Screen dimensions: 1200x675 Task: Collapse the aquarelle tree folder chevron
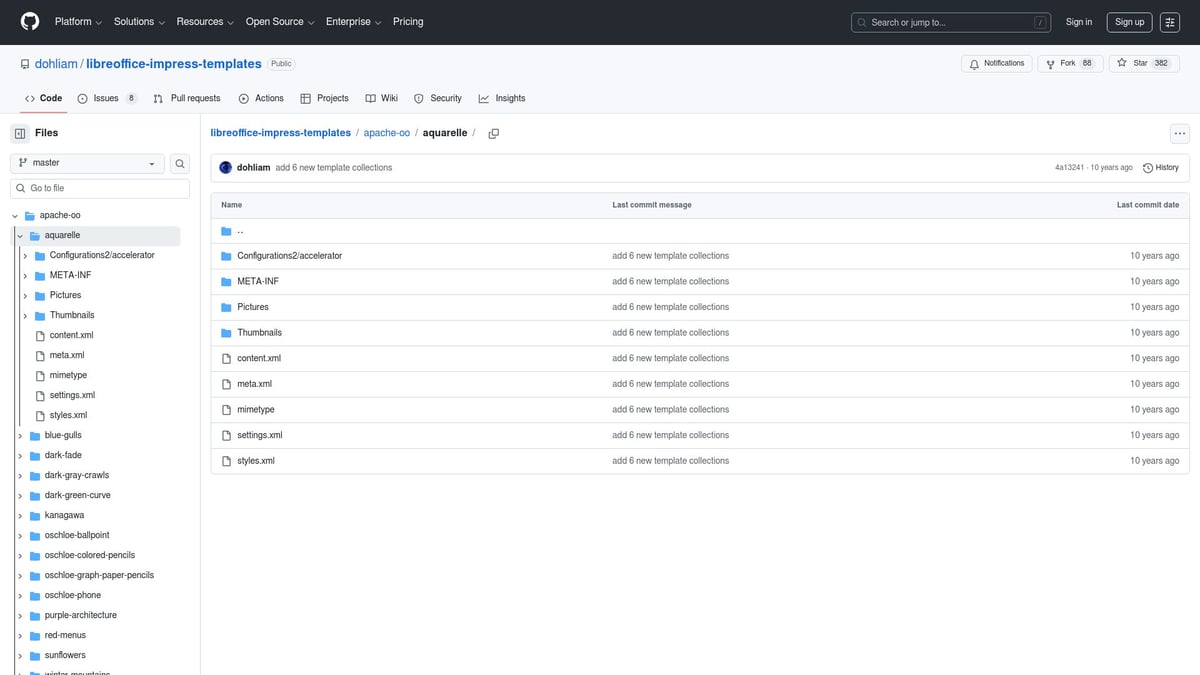point(20,235)
